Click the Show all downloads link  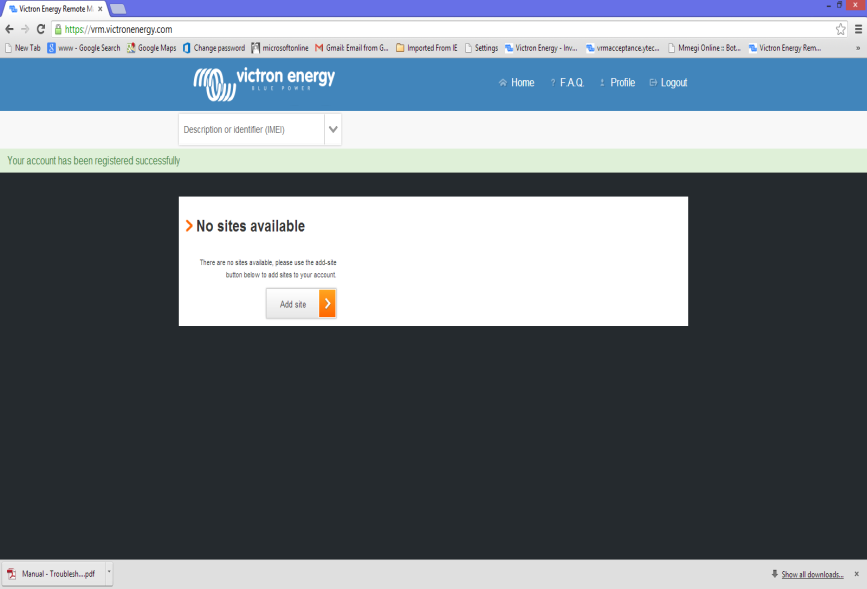812,574
